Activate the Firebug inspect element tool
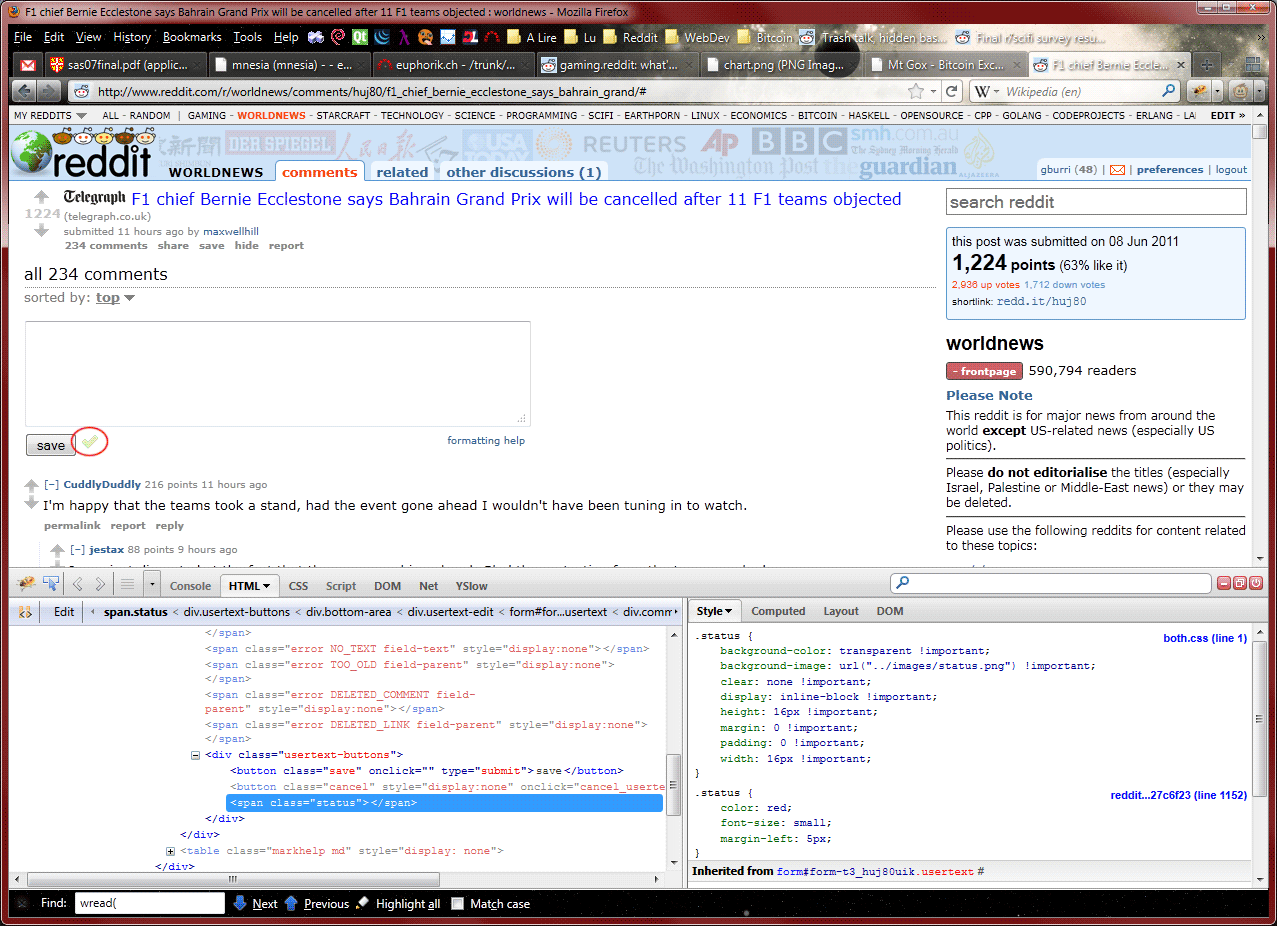 [51, 584]
